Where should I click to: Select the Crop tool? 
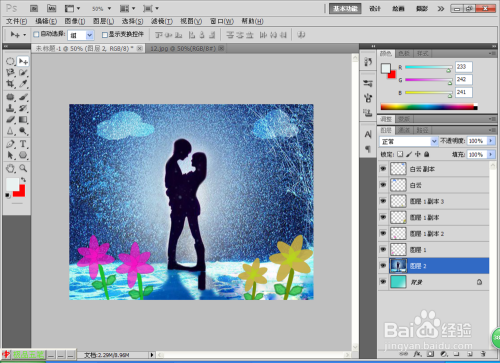click(10, 83)
